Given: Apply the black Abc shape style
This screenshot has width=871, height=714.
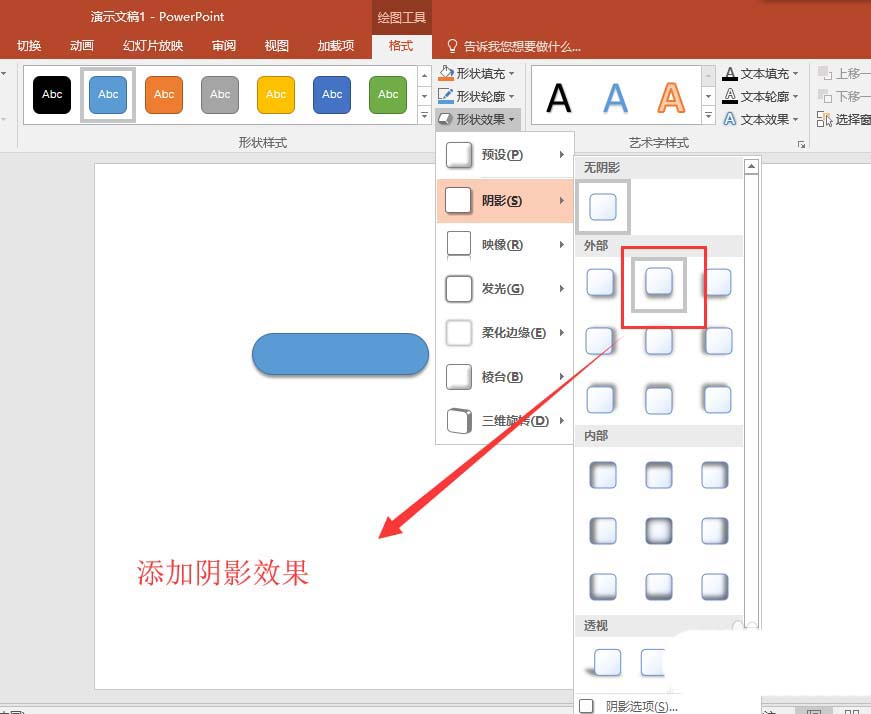Looking at the screenshot, I should coord(52,95).
